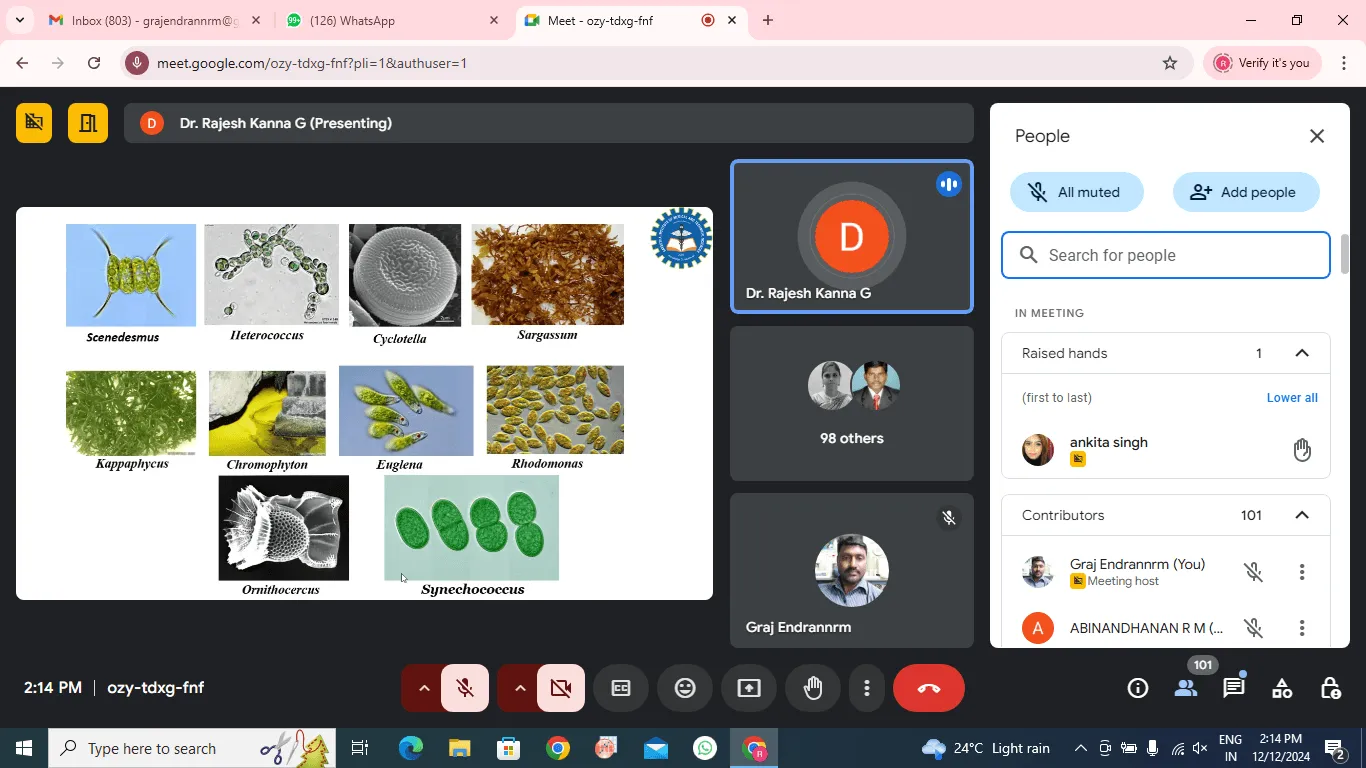Viewport: 1366px width, 768px height.
Task: Open meeting details info icon
Action: pos(1138,688)
